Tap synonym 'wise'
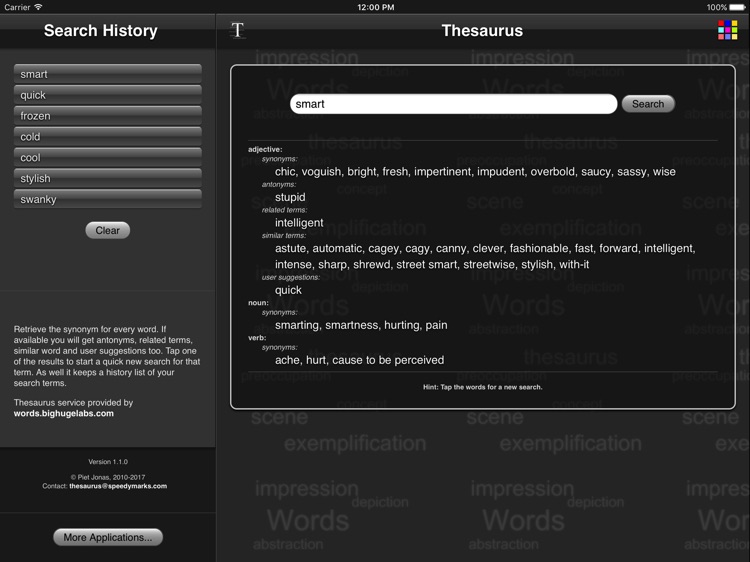 click(664, 172)
